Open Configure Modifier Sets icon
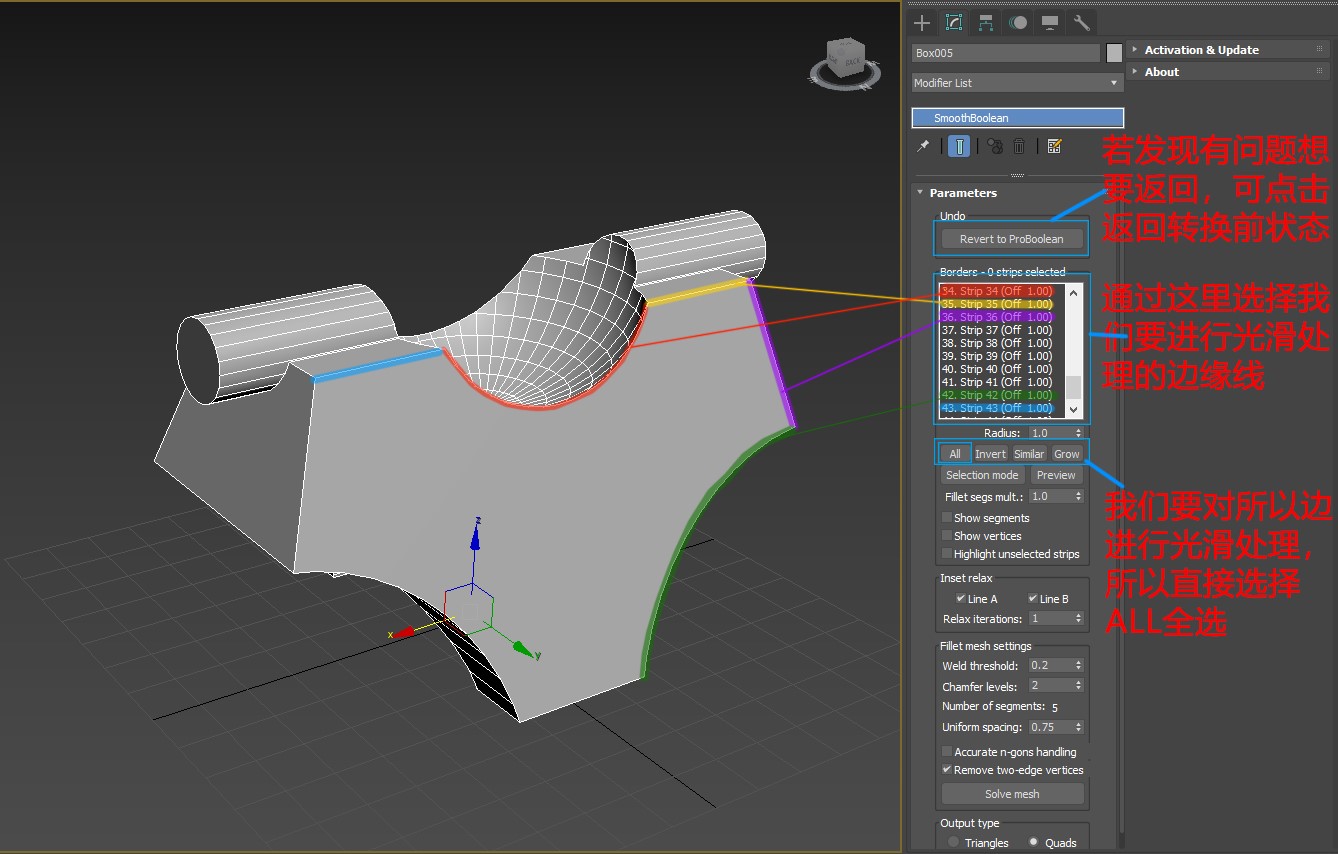The image size is (1338, 854). coord(1054,146)
